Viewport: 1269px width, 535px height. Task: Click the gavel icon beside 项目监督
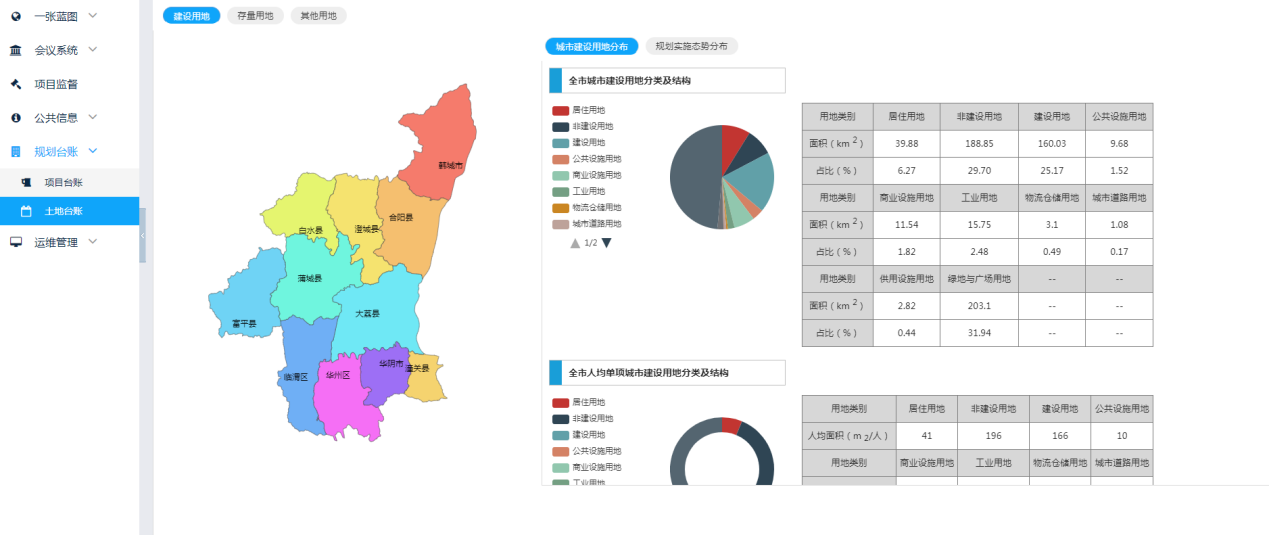[16, 84]
